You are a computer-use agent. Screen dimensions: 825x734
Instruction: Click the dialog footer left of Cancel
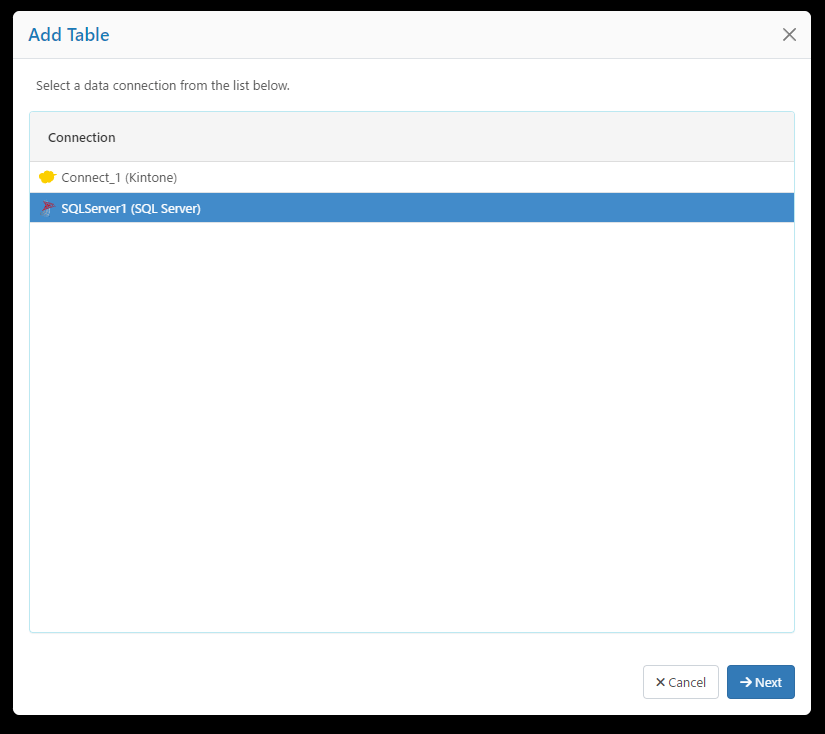coord(330,682)
